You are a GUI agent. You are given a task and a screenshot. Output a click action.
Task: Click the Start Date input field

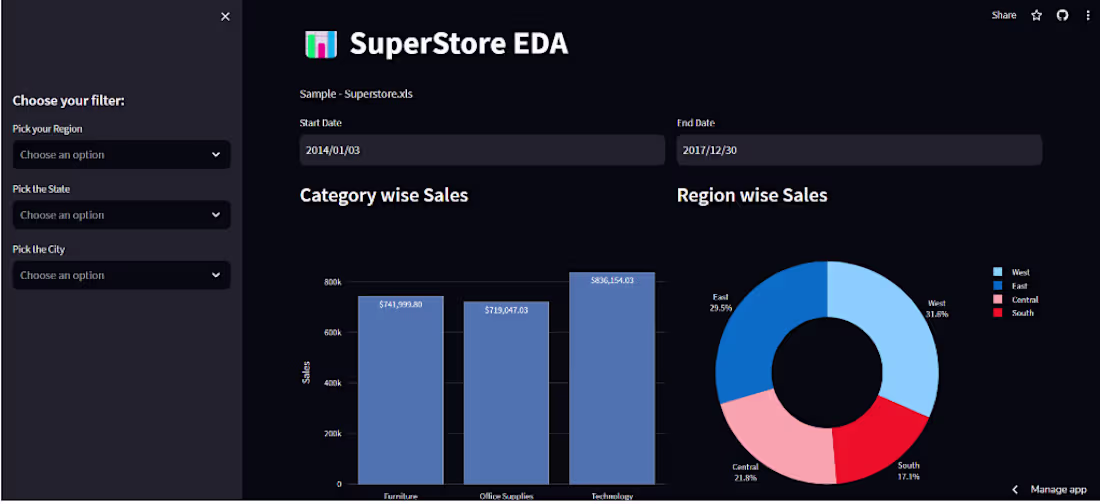click(482, 150)
